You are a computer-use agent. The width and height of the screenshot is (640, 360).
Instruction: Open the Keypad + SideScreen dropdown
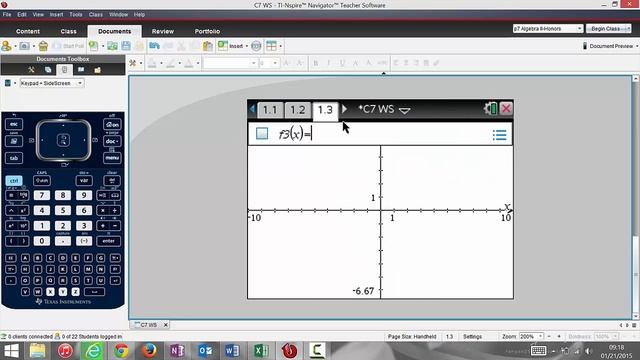(x=52, y=83)
